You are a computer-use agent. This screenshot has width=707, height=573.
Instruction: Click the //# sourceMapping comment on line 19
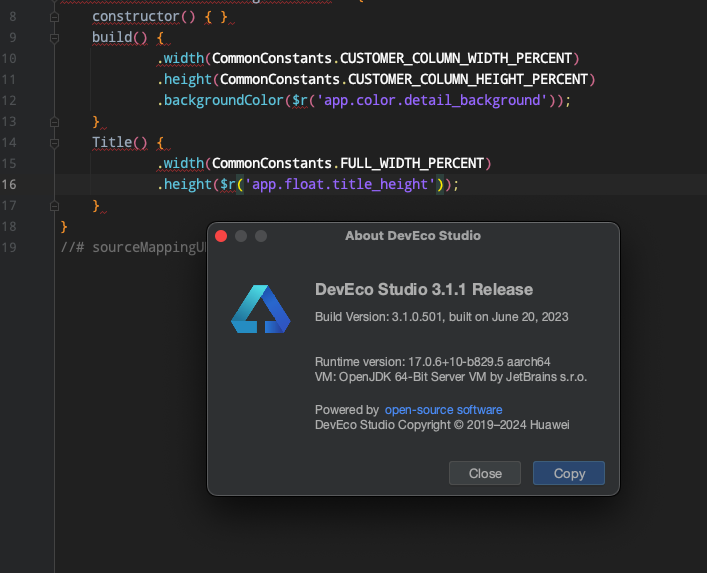click(133, 248)
